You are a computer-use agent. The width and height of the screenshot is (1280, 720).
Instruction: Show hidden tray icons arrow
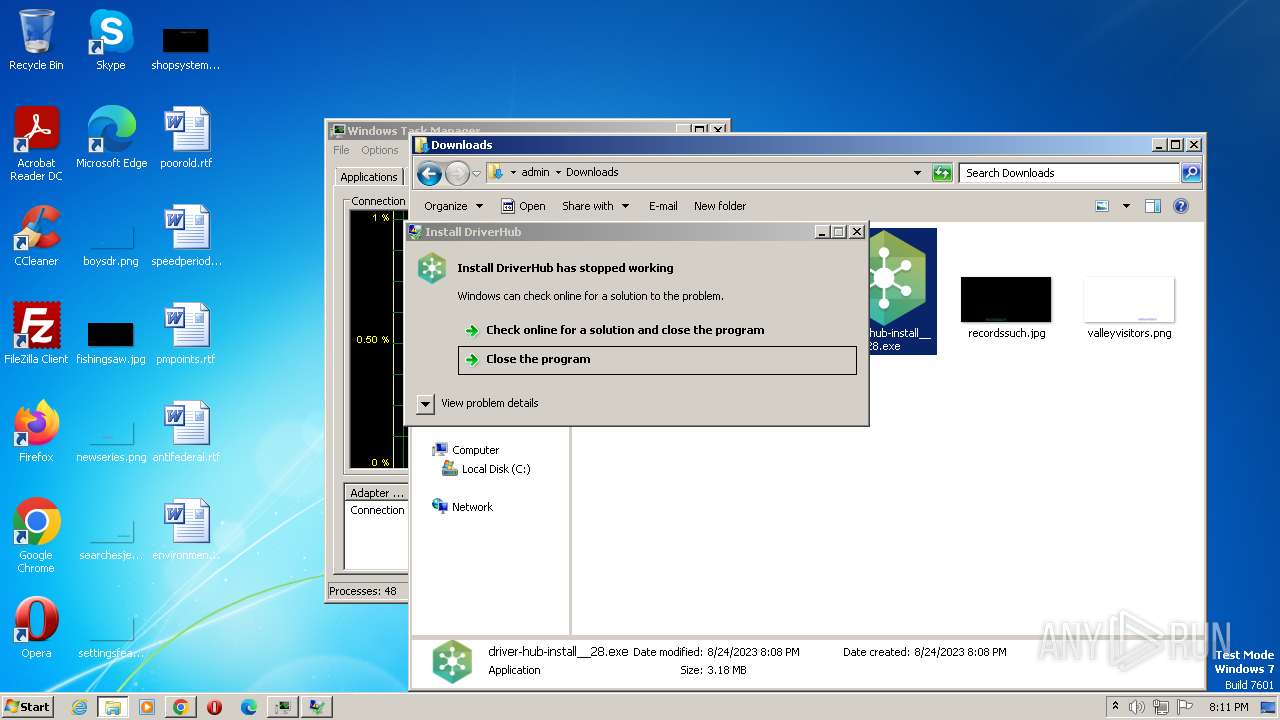coord(1115,706)
